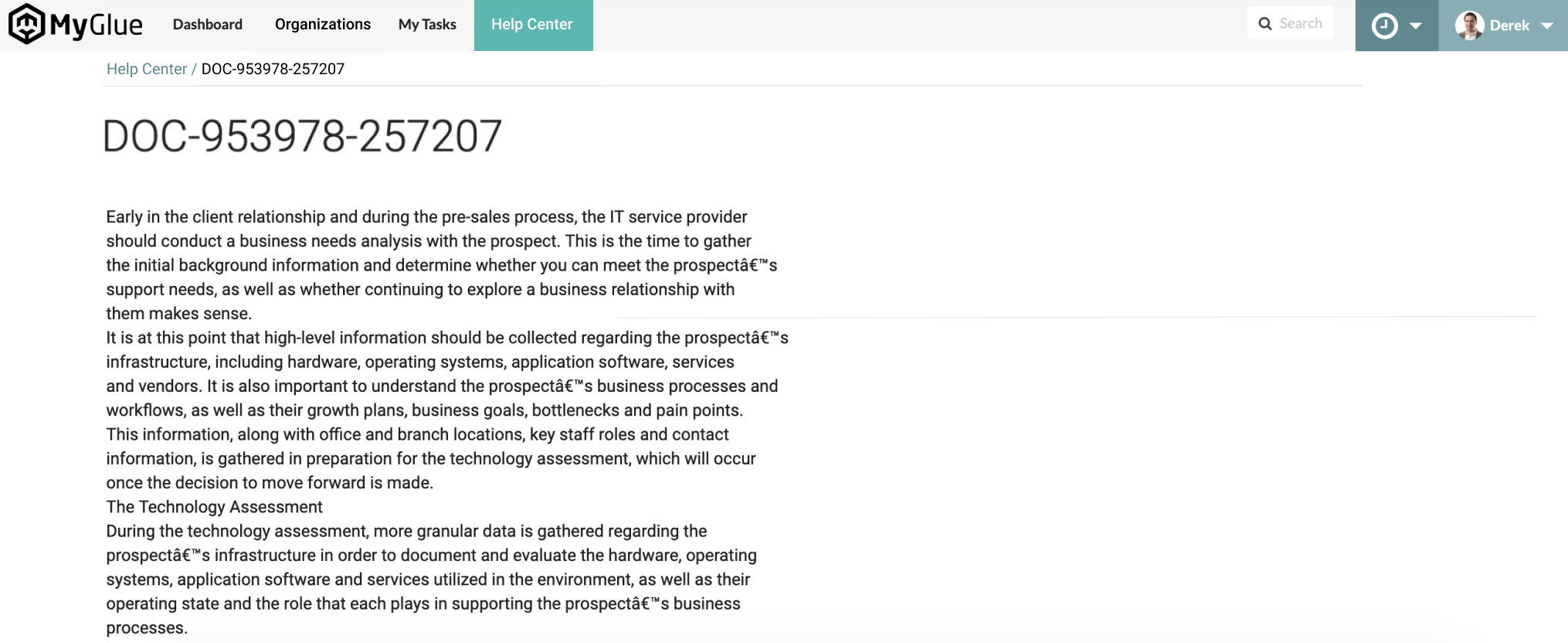Expand the dropdown arrow beside the clock
Image resolution: width=1568 pixels, height=643 pixels.
click(1416, 26)
